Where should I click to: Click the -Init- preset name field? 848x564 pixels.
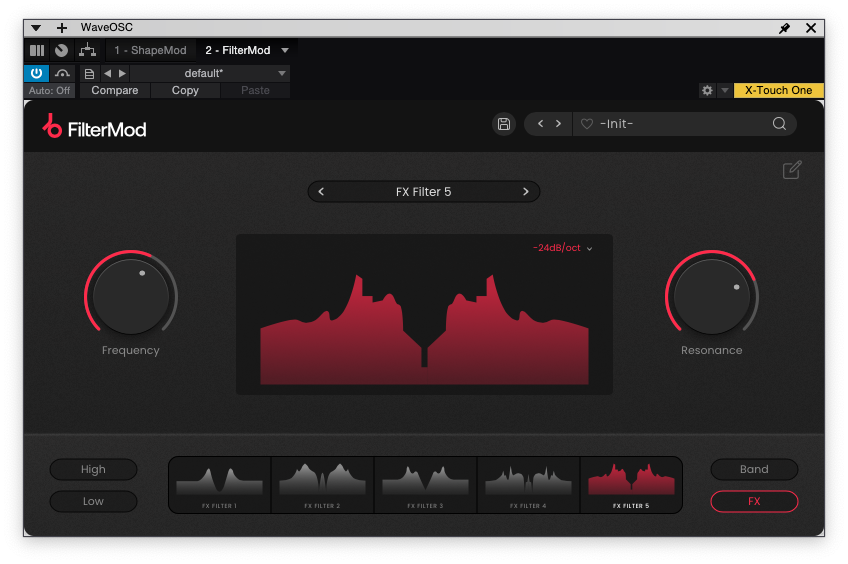[617, 124]
